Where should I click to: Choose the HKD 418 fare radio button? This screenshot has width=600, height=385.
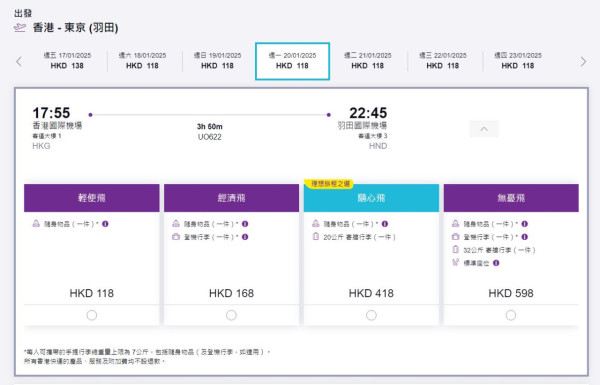(x=371, y=315)
